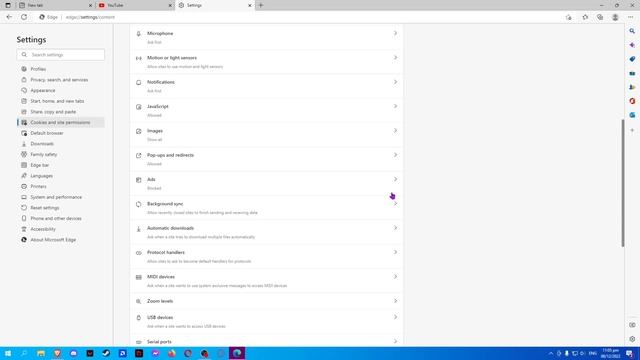
Task: Expand Automatic downloads settings arrow
Action: point(395,228)
